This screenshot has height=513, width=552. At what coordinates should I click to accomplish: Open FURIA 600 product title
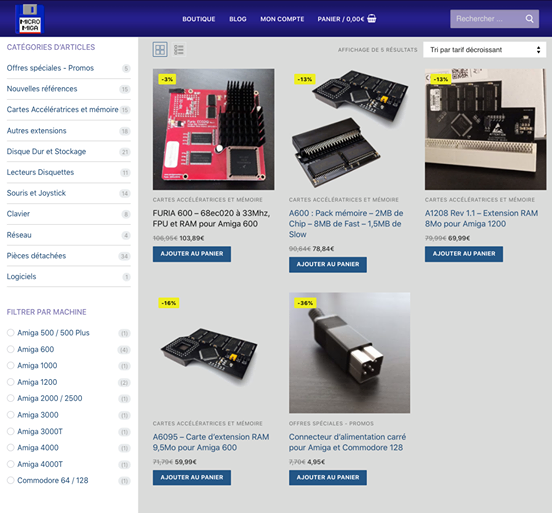click(x=211, y=218)
